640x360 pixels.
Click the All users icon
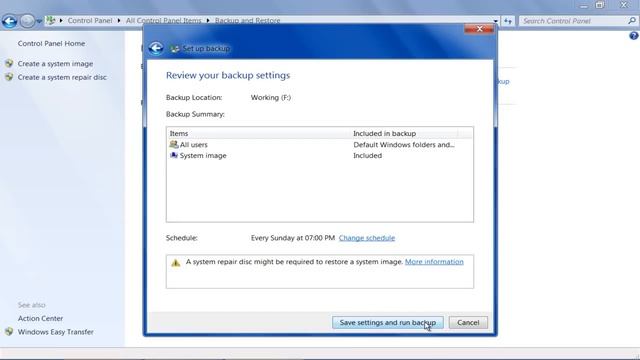tap(173, 144)
